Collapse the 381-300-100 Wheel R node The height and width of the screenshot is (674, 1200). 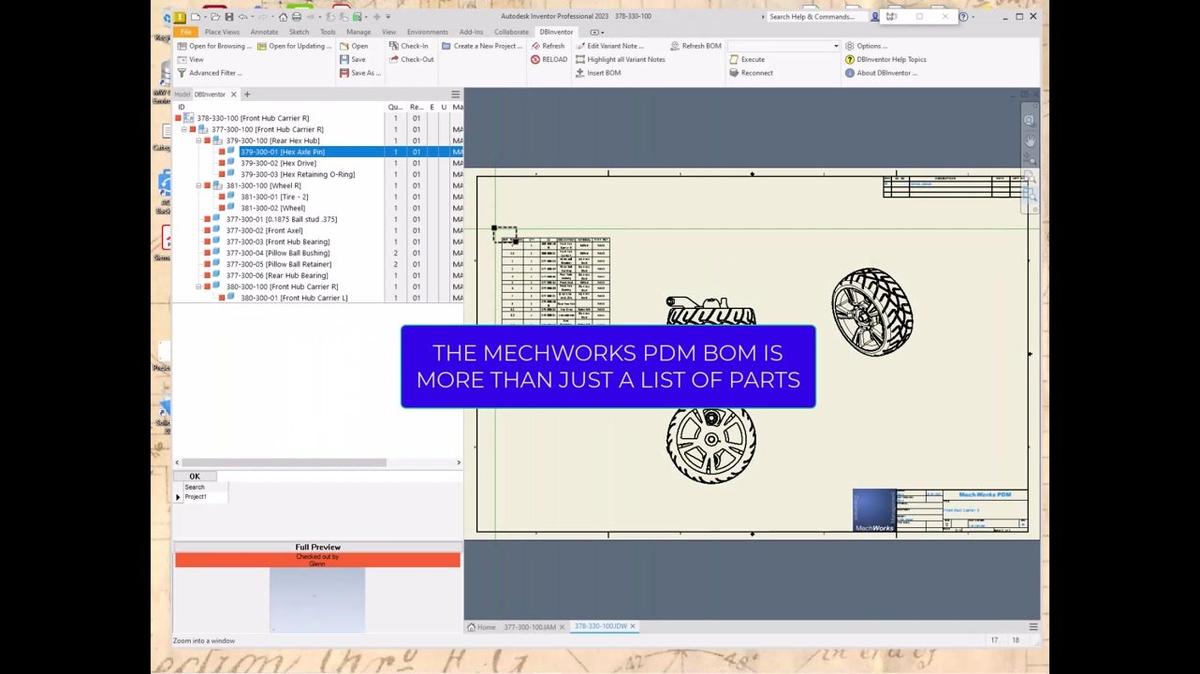click(x=198, y=186)
